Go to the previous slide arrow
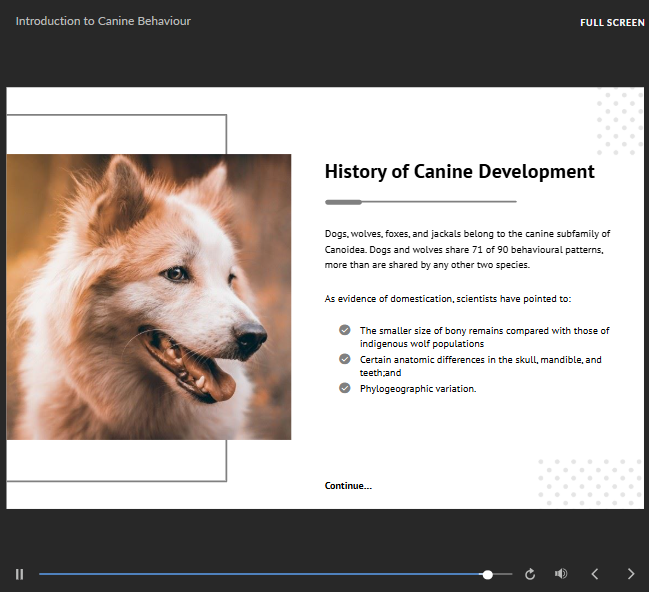 tap(595, 574)
